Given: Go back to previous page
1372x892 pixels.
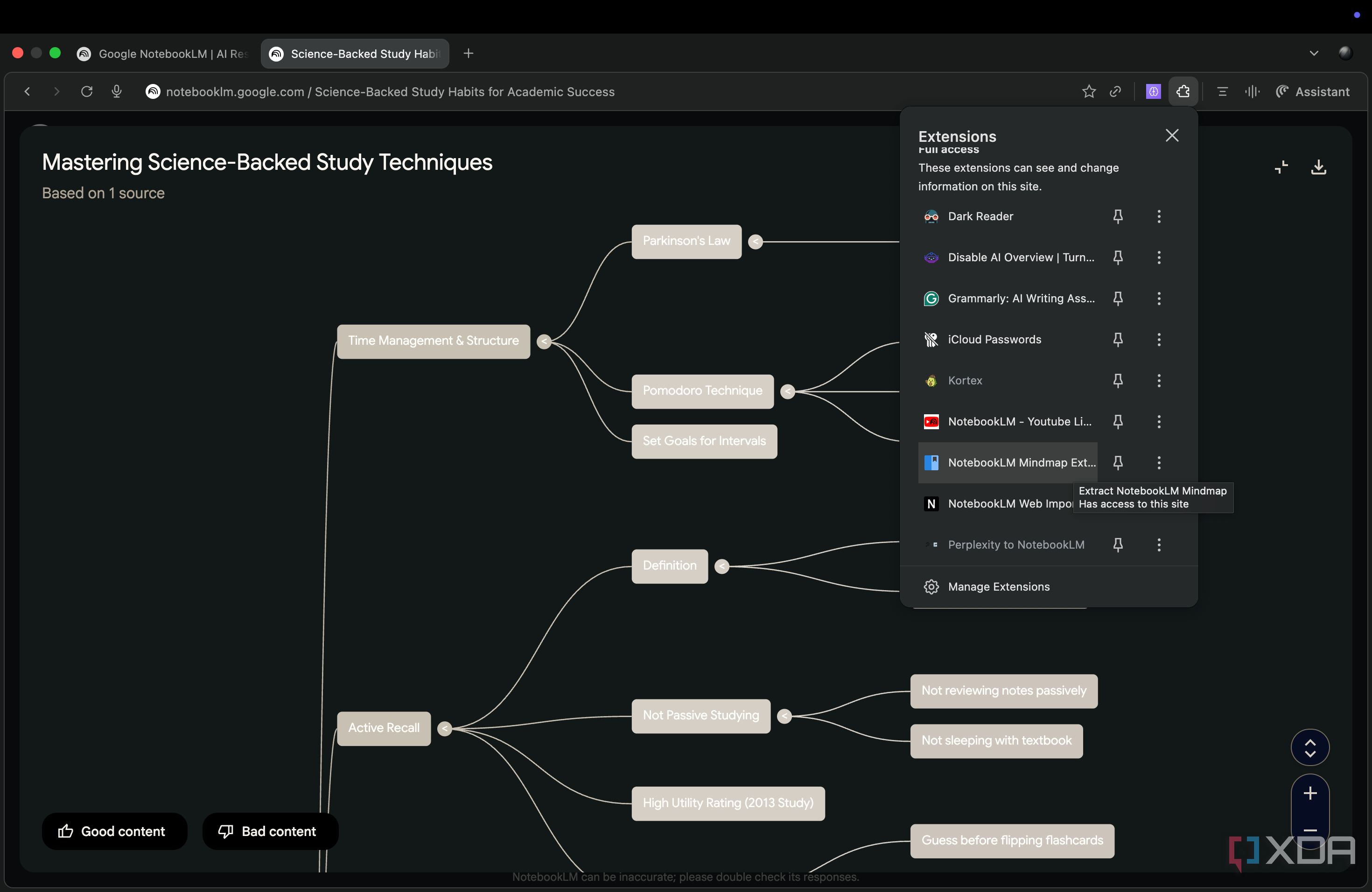Looking at the screenshot, I should (27, 91).
